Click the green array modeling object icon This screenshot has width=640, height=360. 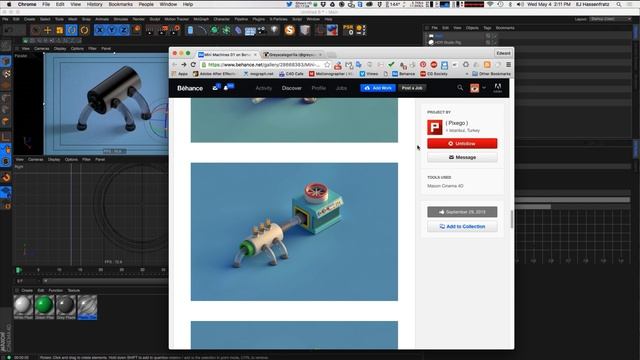click(x=226, y=30)
